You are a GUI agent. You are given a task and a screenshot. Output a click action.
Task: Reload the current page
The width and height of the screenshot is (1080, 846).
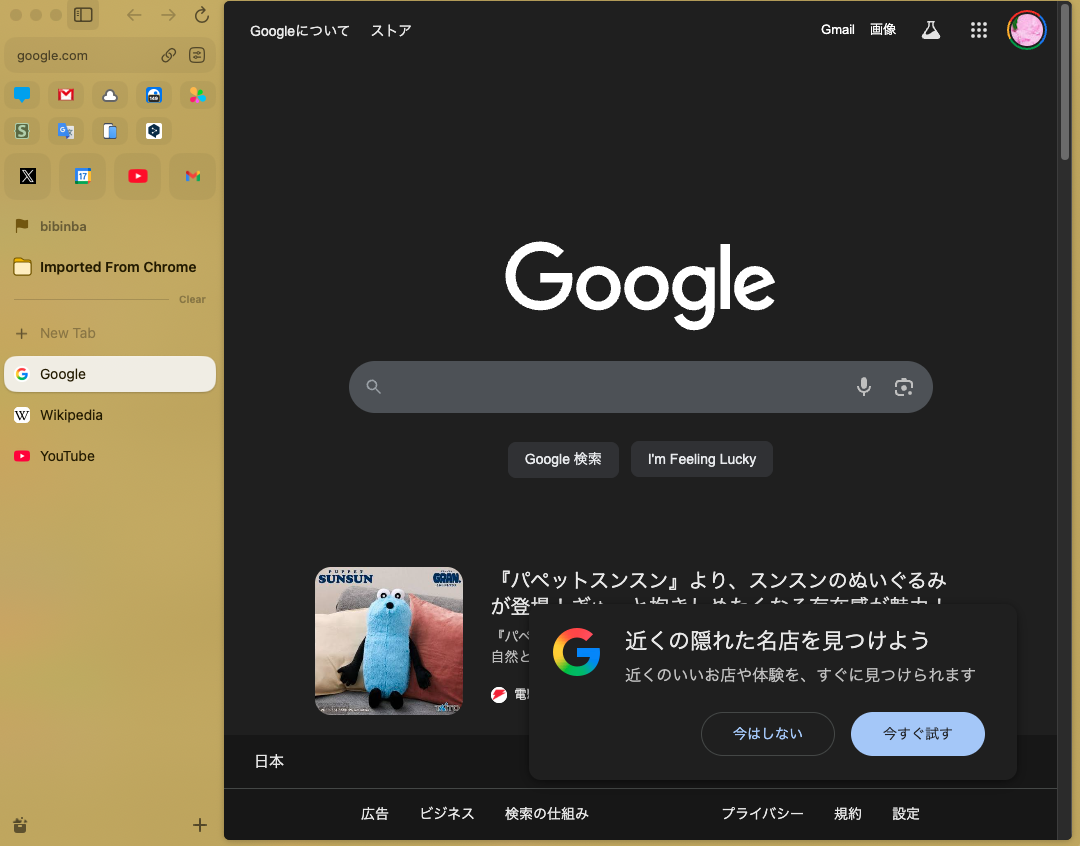point(201,14)
